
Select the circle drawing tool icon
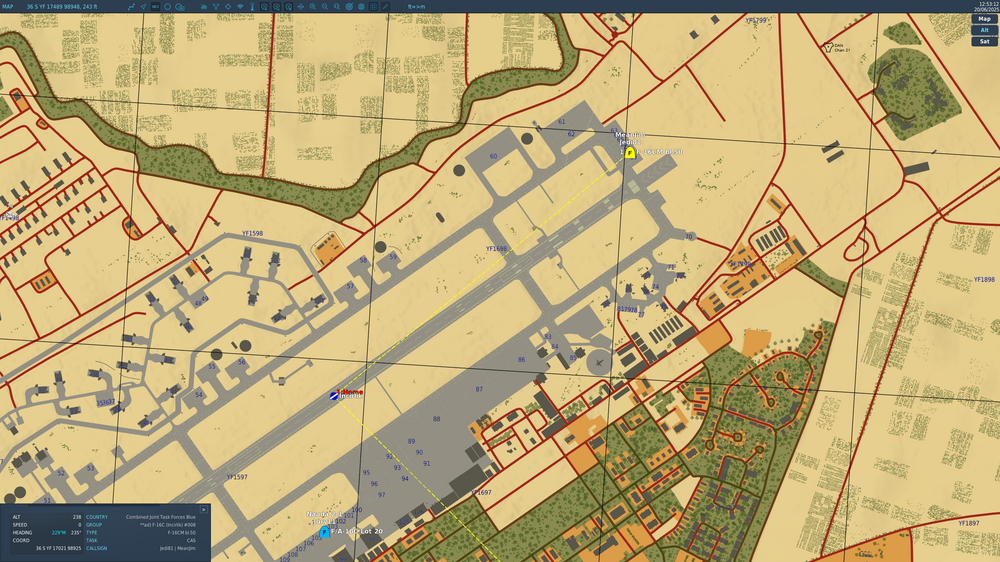pyautogui.click(x=167, y=6)
